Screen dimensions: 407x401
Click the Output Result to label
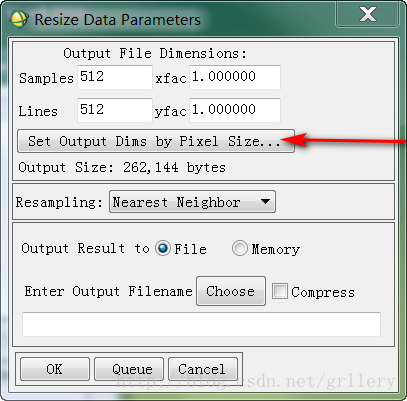pos(85,248)
